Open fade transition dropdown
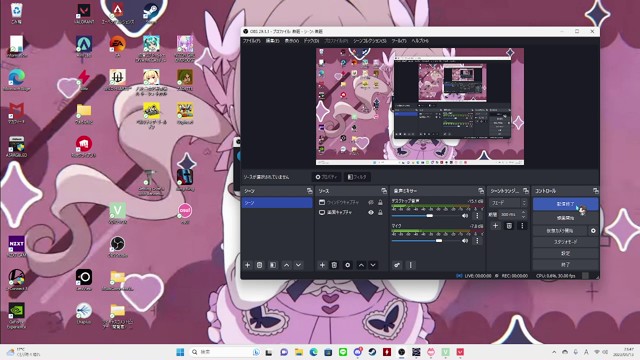The height and width of the screenshot is (360, 640). [x=509, y=203]
